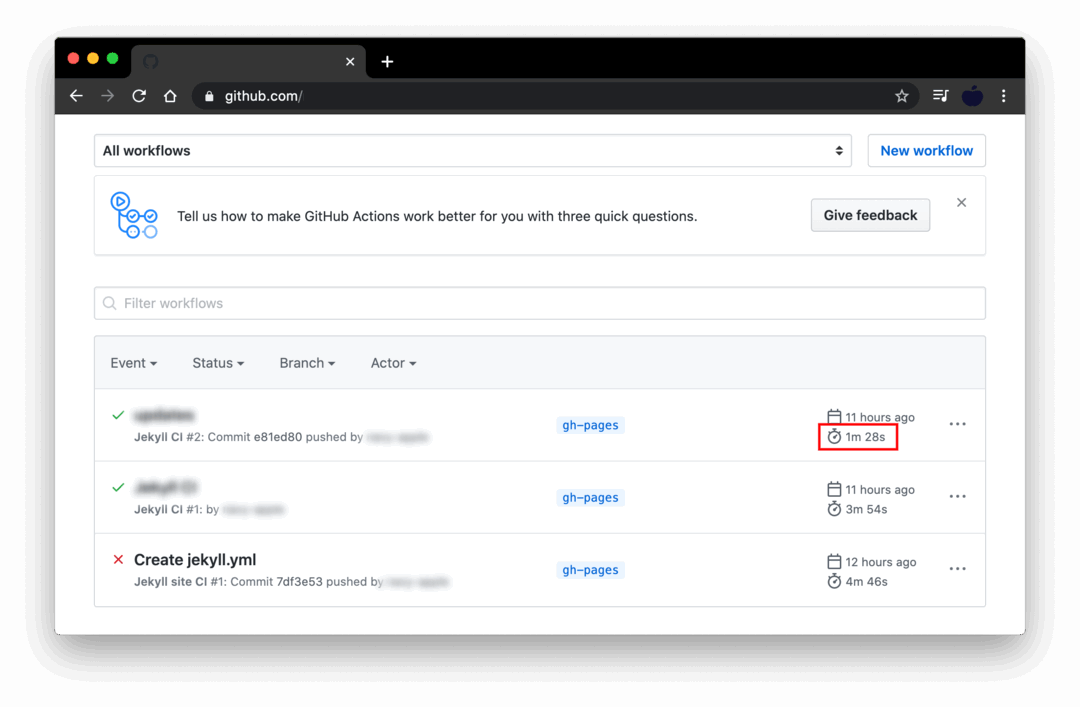The height and width of the screenshot is (707, 1080).
Task: Click the stopwatch icon showing 1m 28s duration
Action: [834, 437]
